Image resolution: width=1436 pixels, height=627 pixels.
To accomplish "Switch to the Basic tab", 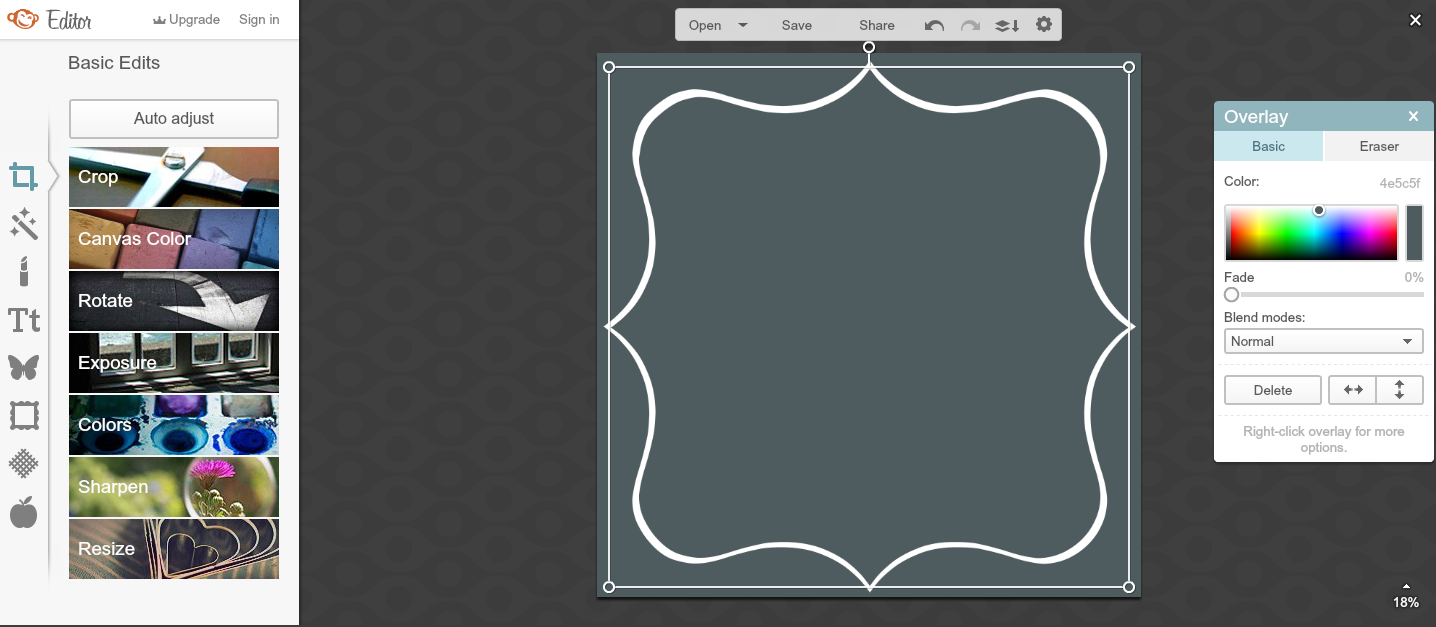I will [x=1269, y=146].
